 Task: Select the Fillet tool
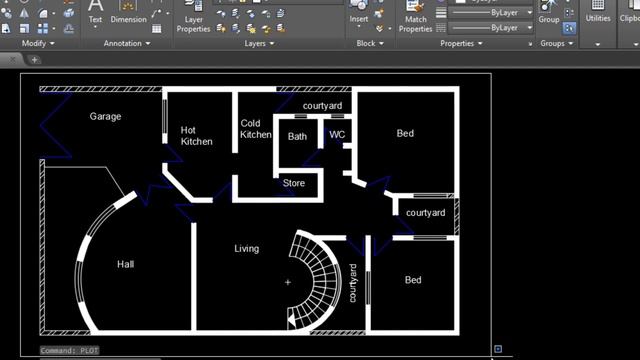click(42, 13)
